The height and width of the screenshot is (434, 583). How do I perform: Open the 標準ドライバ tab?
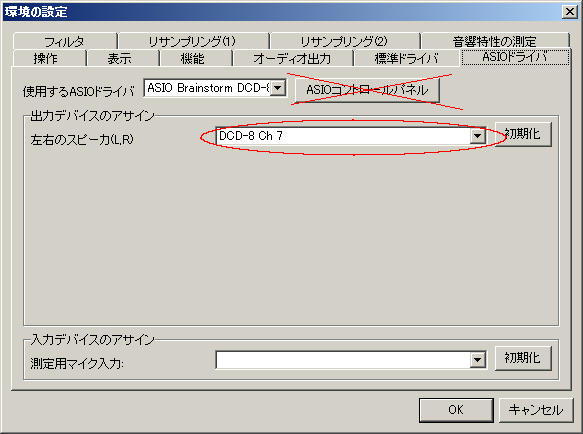pyautogui.click(x=406, y=58)
